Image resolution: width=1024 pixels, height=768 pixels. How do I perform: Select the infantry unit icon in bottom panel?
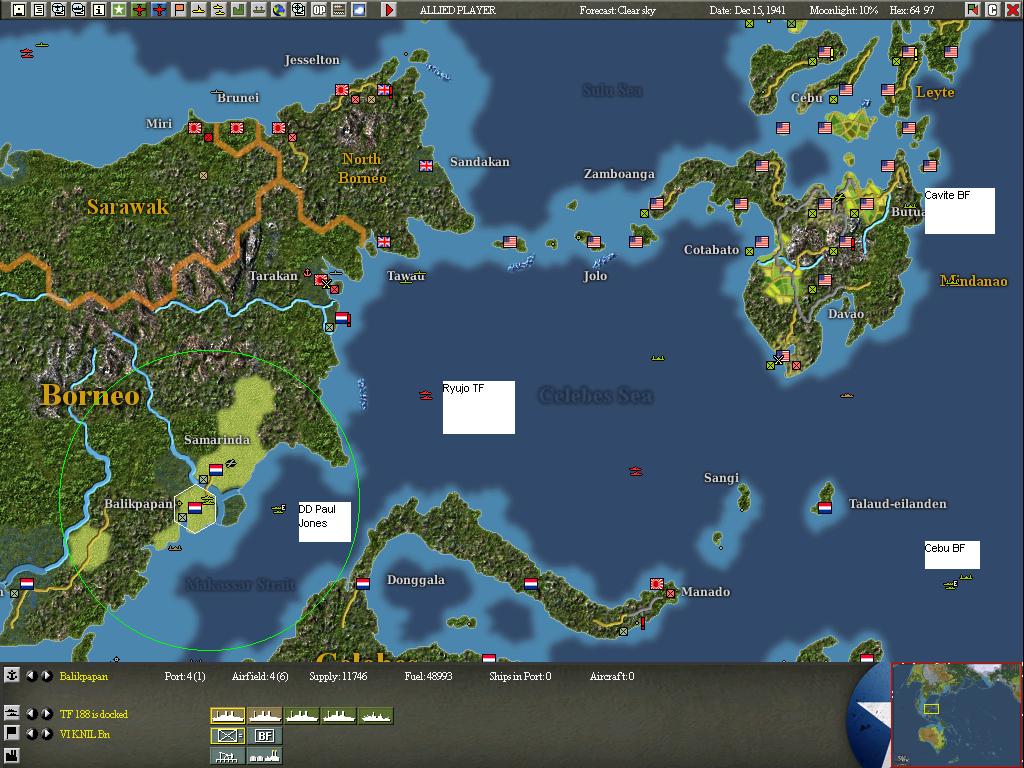point(227,736)
